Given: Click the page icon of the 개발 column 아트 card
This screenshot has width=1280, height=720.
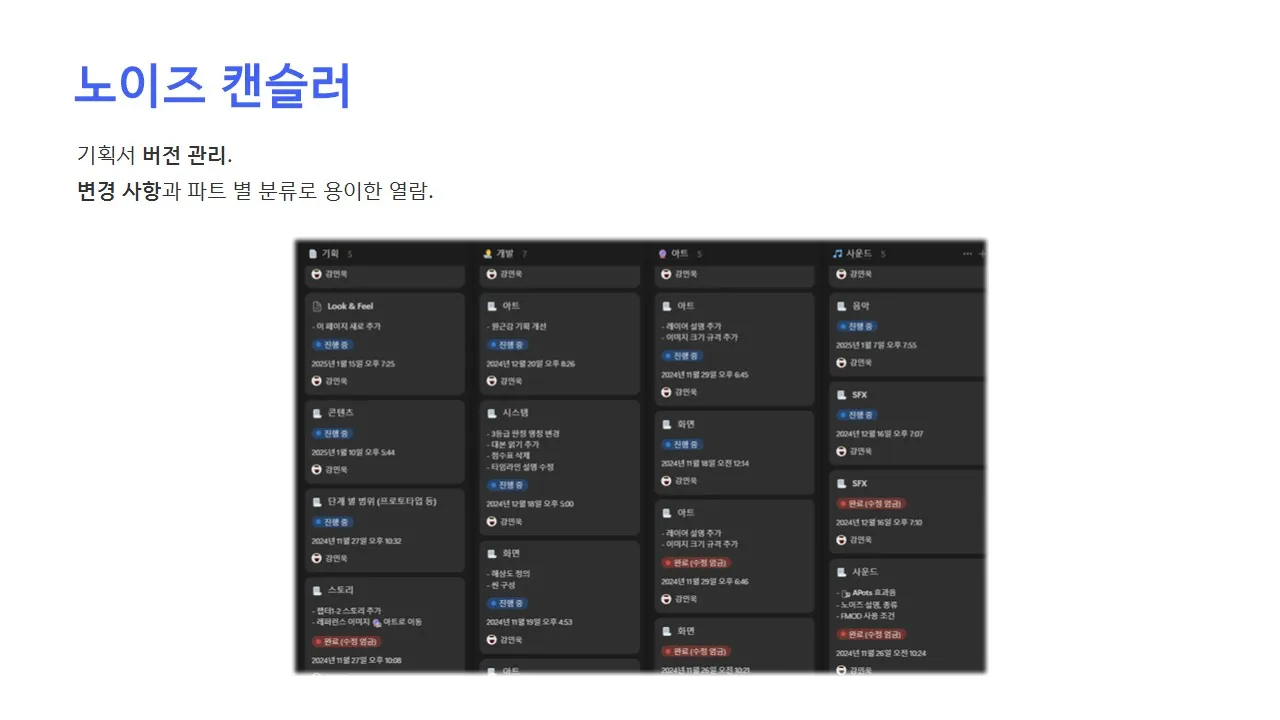Looking at the screenshot, I should 492,306.
